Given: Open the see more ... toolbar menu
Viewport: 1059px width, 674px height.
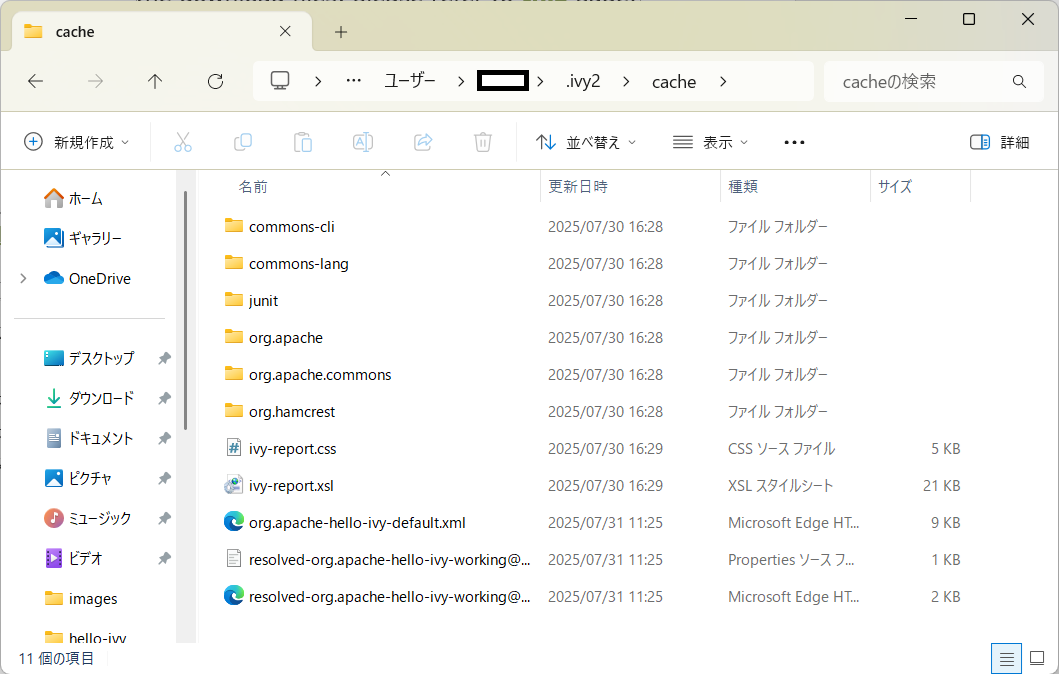Looking at the screenshot, I should point(794,142).
